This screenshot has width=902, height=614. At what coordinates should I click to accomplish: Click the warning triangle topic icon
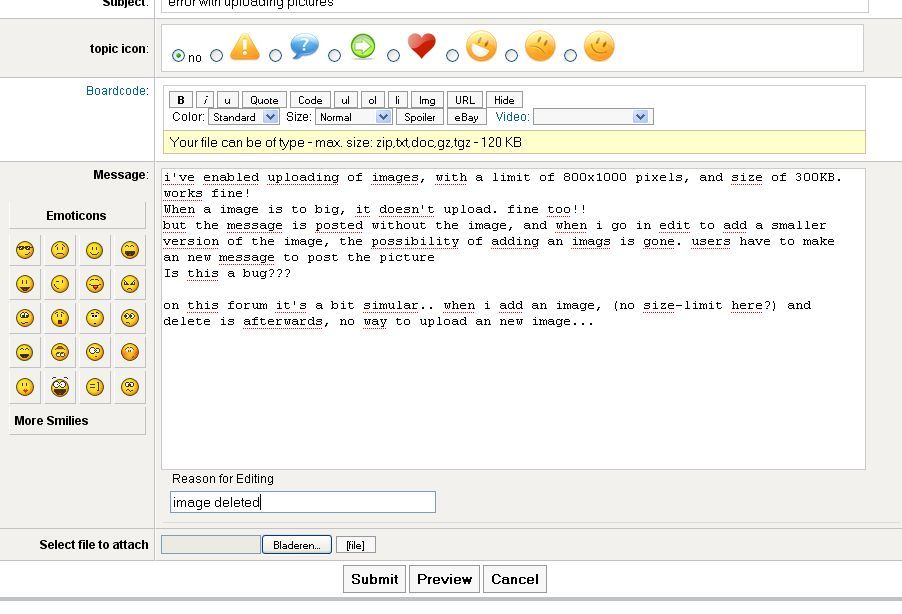pyautogui.click(x=245, y=47)
